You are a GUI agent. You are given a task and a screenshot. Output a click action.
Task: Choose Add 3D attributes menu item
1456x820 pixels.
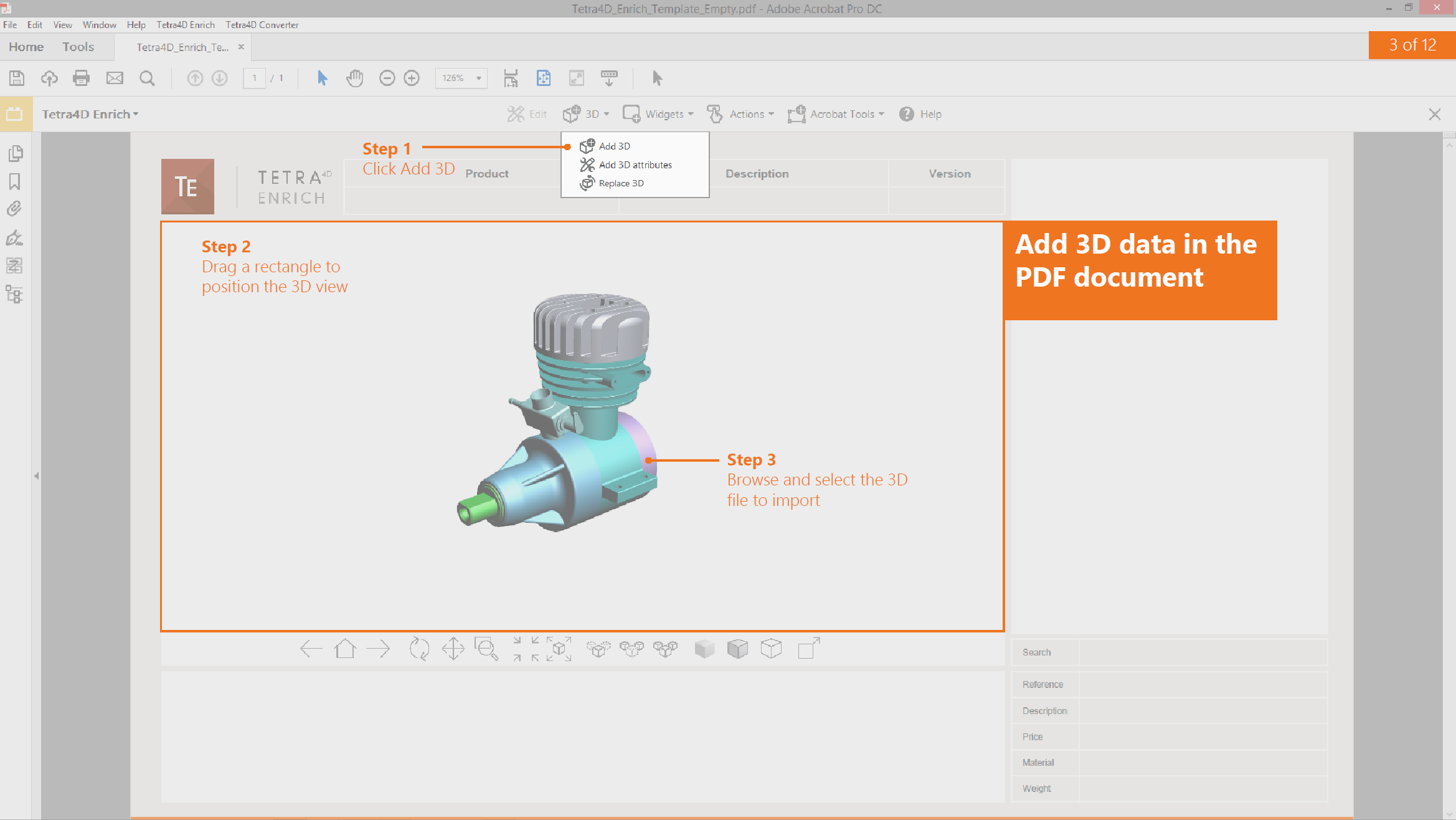click(626, 164)
